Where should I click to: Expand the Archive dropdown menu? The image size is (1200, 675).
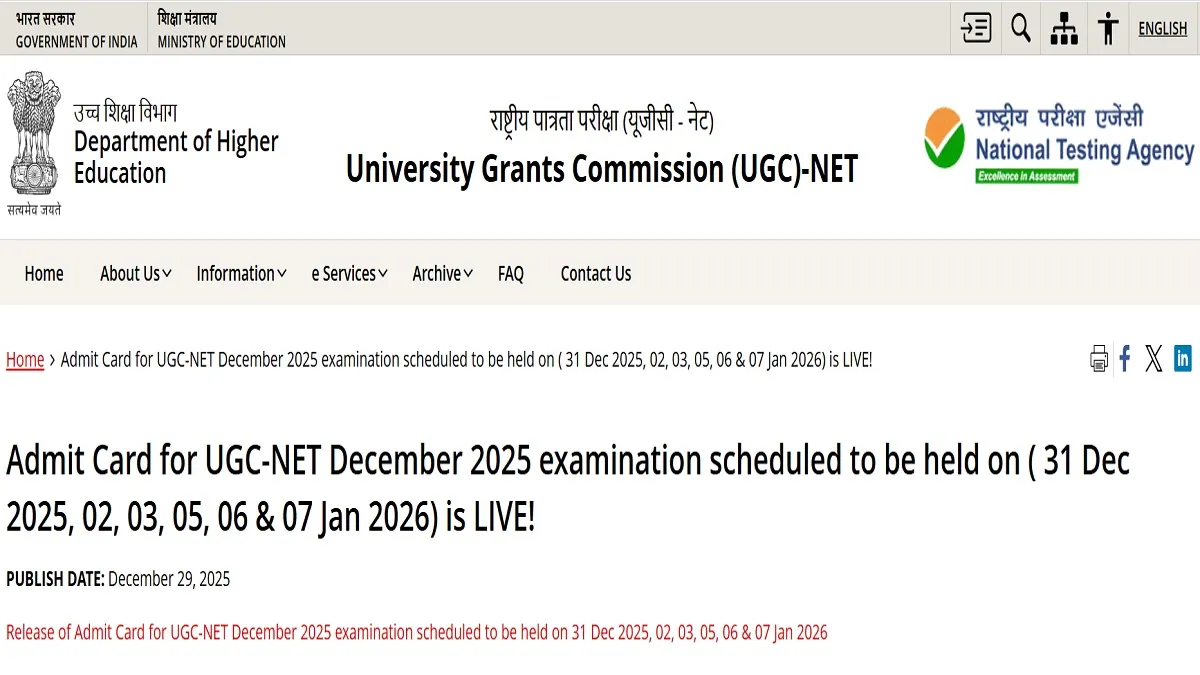coord(442,274)
